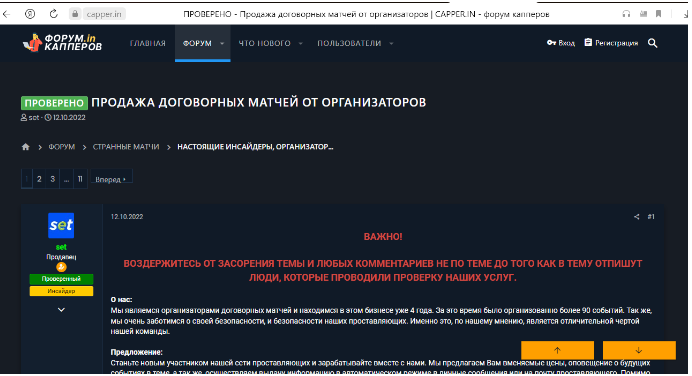Select page 1 in pagination
The image size is (692, 376).
click(x=26, y=179)
